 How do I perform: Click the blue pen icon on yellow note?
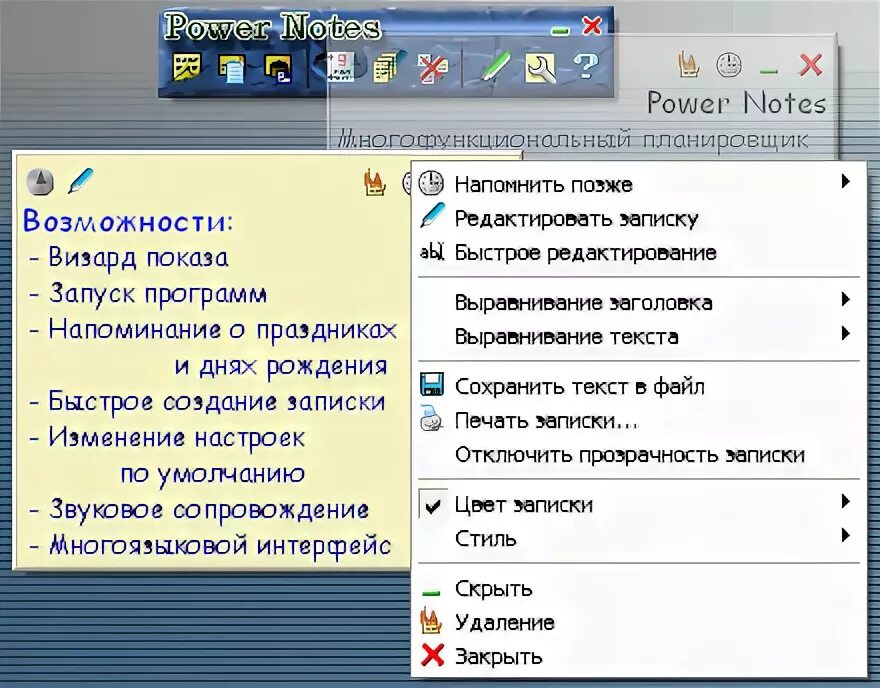(80, 181)
